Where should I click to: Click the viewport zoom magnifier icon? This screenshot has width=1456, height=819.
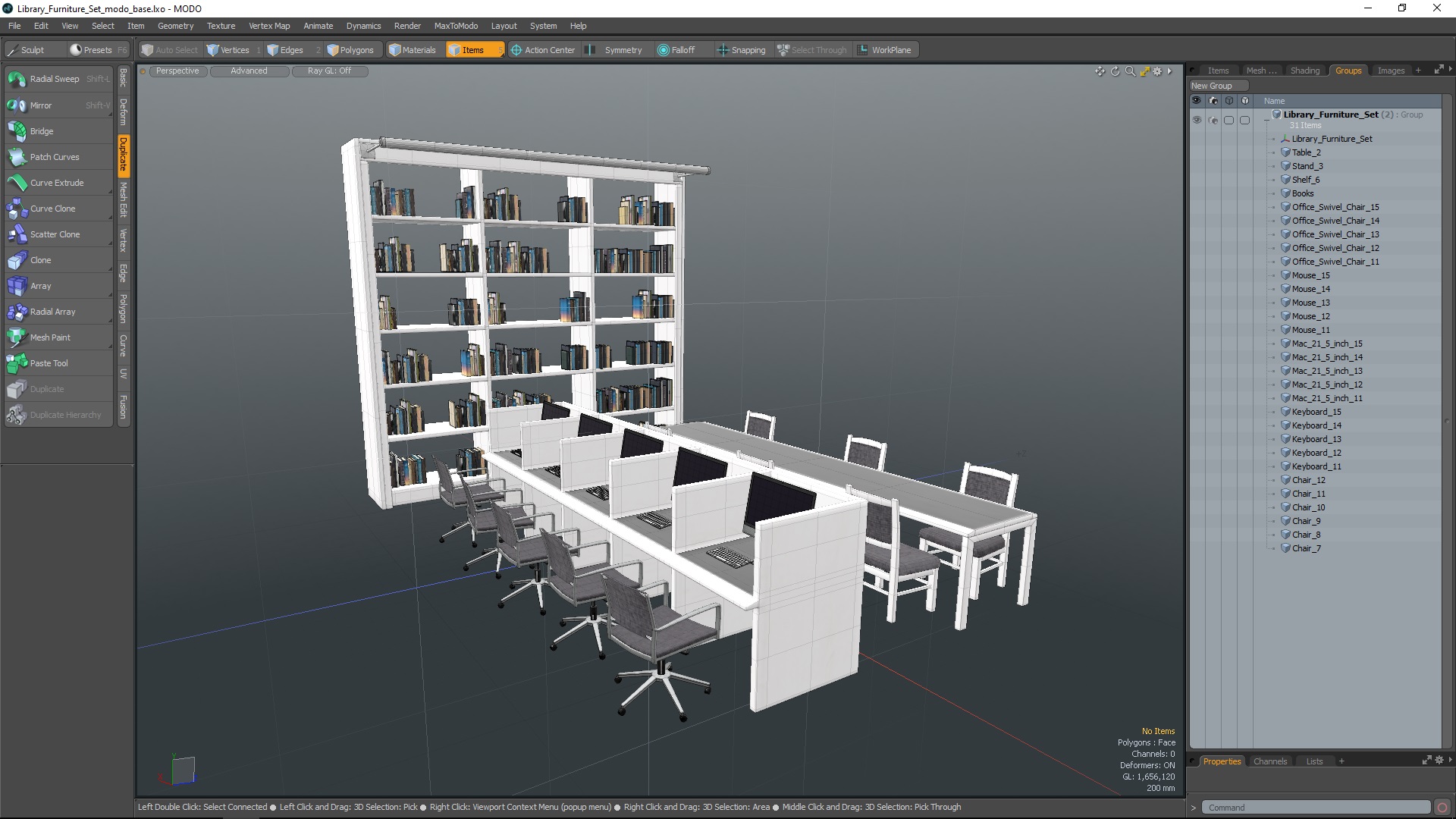coord(1130,71)
